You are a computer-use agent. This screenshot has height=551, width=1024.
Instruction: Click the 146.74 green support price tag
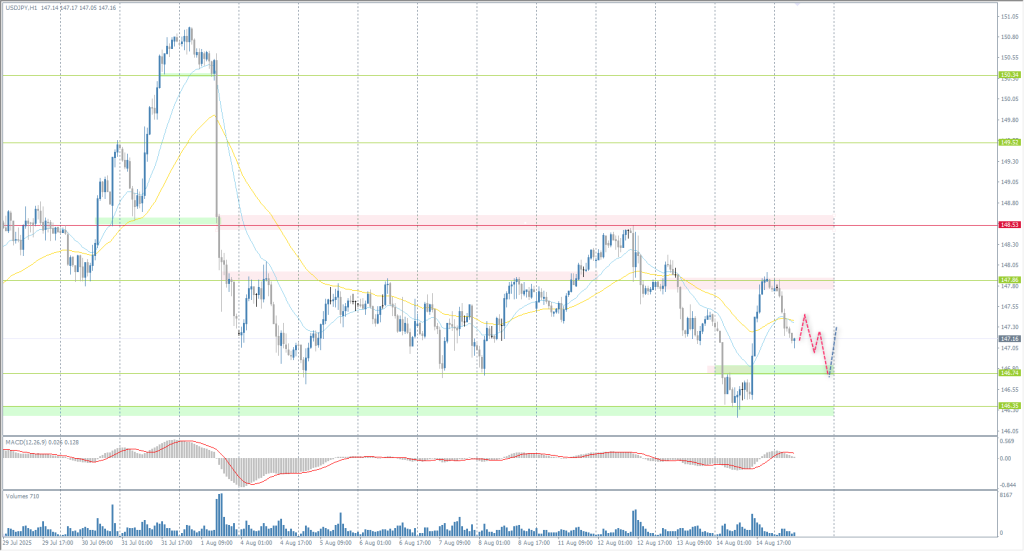coord(1008,372)
